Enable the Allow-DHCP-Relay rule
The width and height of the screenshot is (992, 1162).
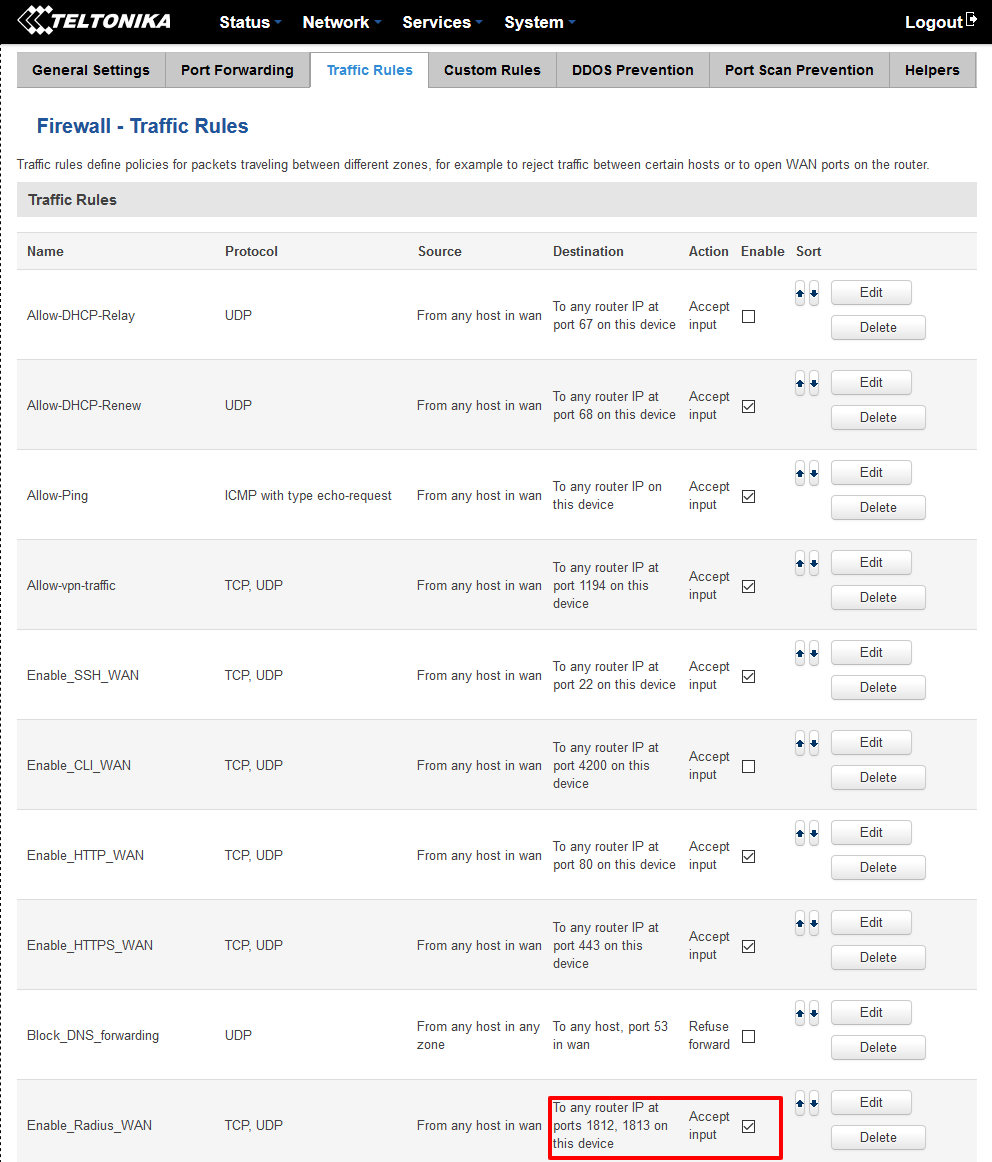pos(748,316)
